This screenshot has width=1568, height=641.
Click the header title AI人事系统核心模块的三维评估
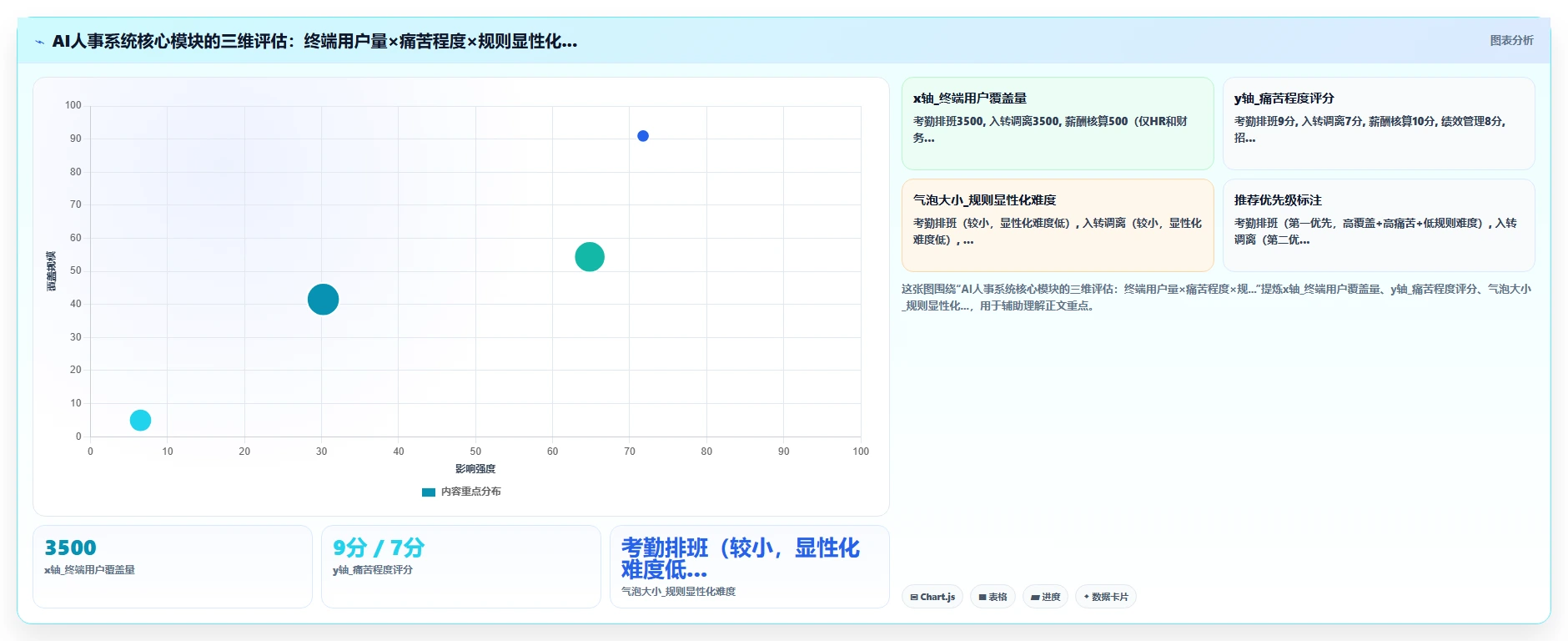tap(314, 41)
